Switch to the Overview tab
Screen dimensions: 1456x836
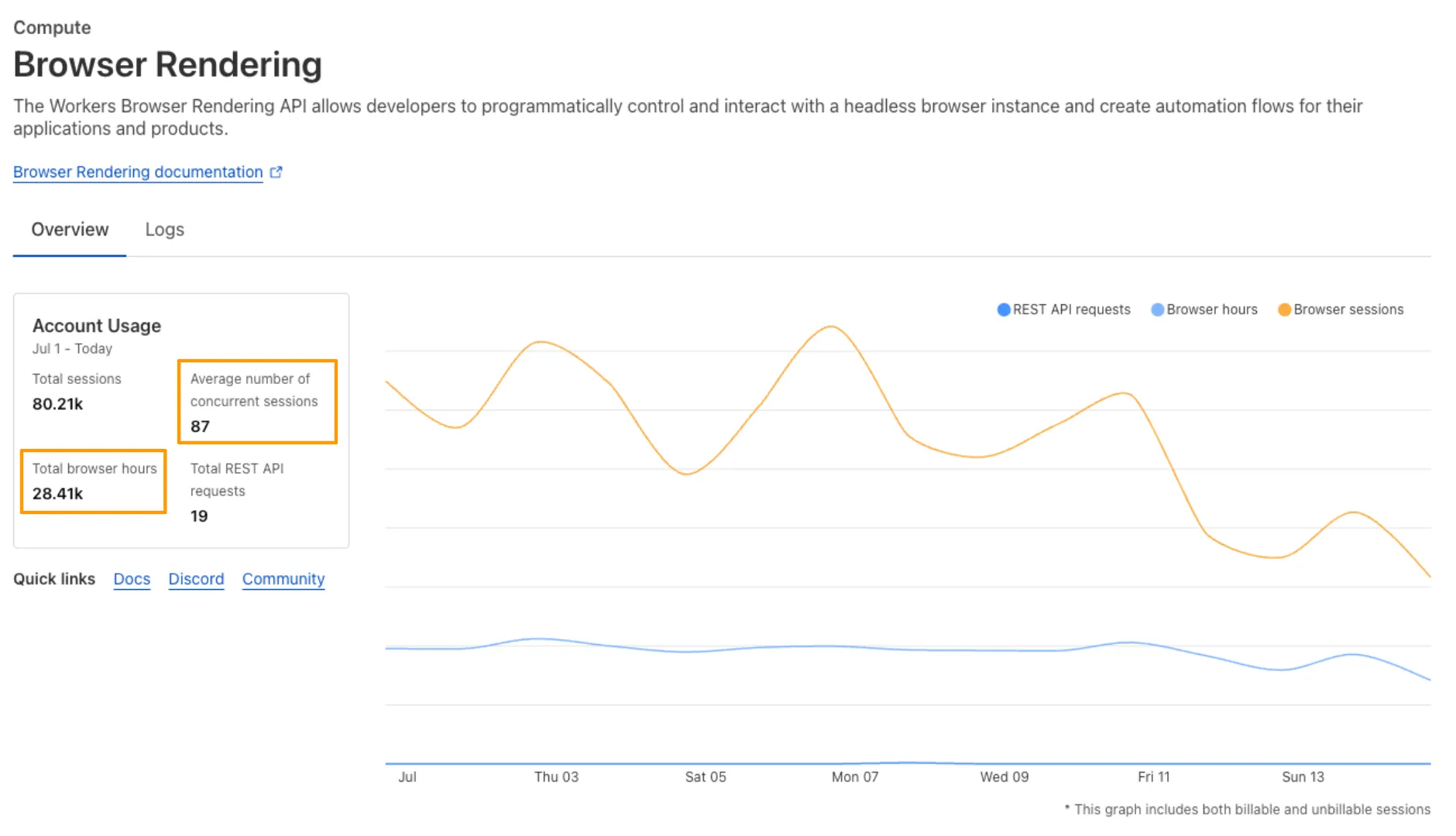(69, 229)
